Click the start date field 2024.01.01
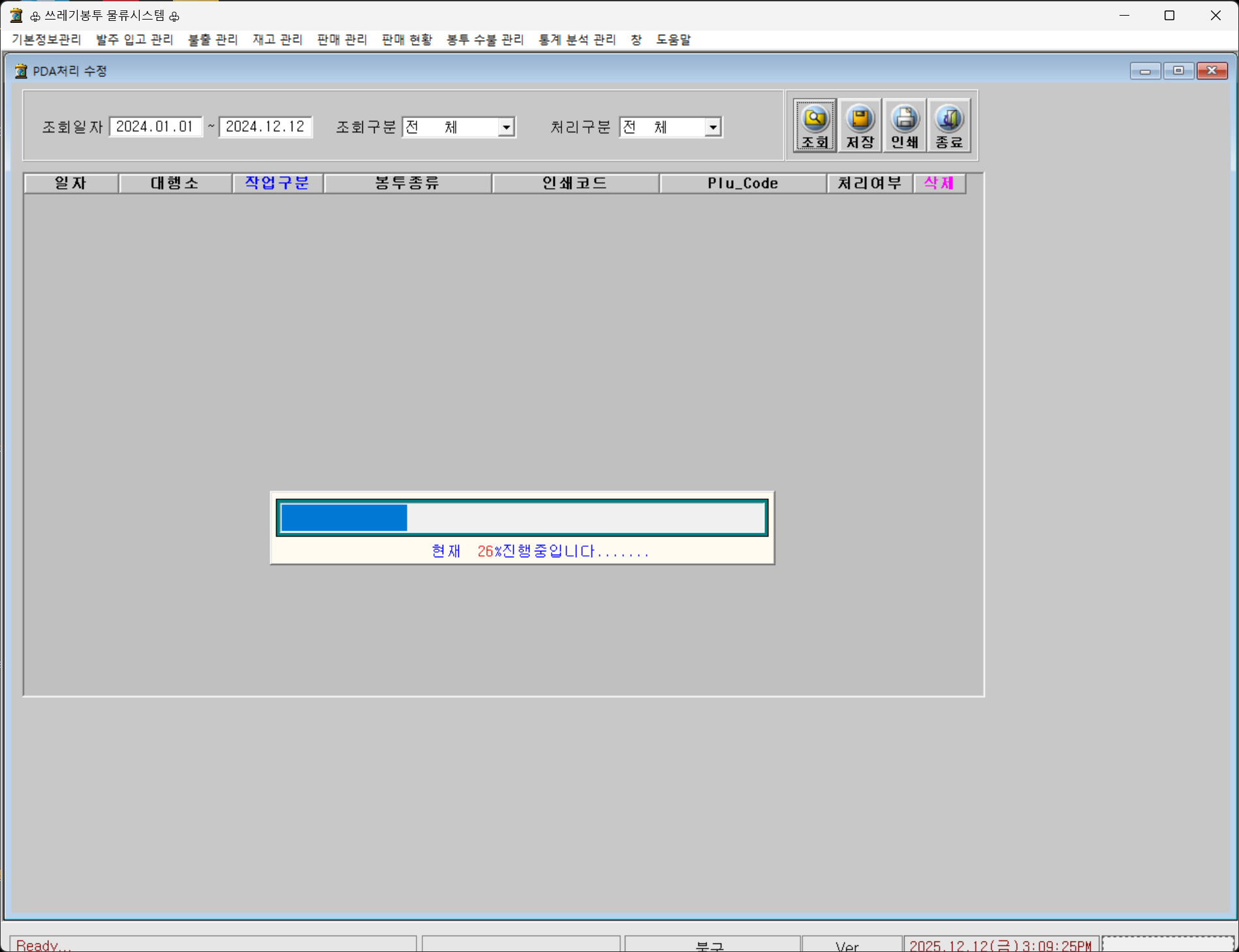The image size is (1239, 952). tap(155, 127)
